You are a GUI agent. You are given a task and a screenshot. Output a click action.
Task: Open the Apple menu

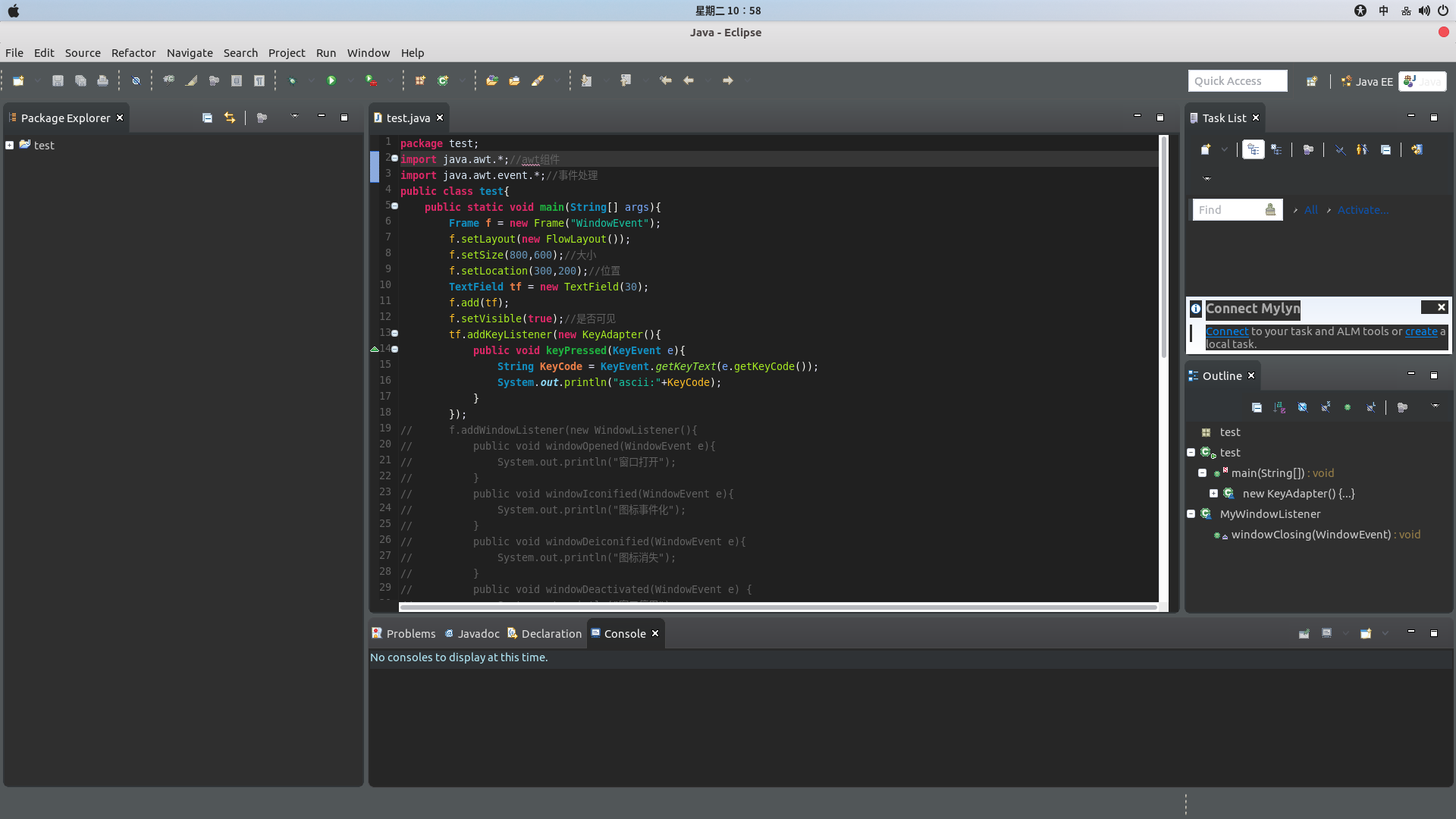click(14, 11)
